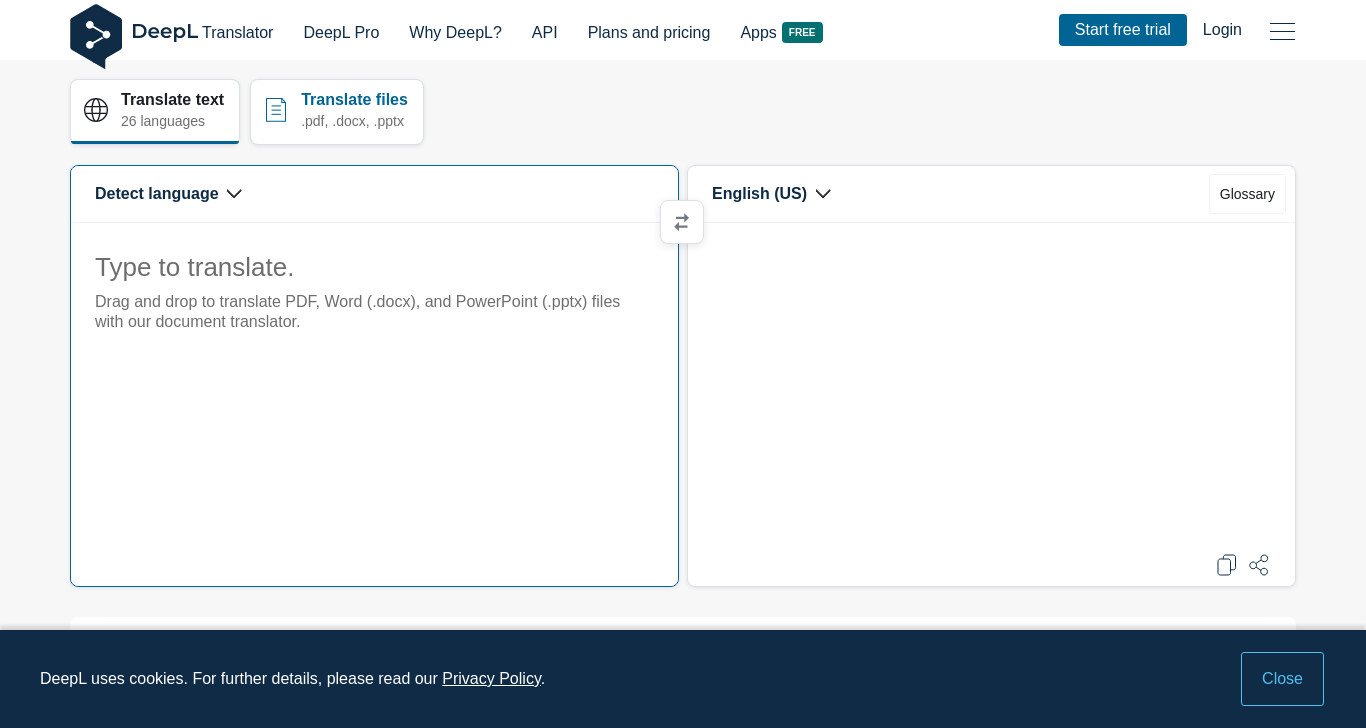This screenshot has width=1366, height=728.
Task: Open Plans and pricing
Action: [x=649, y=32]
